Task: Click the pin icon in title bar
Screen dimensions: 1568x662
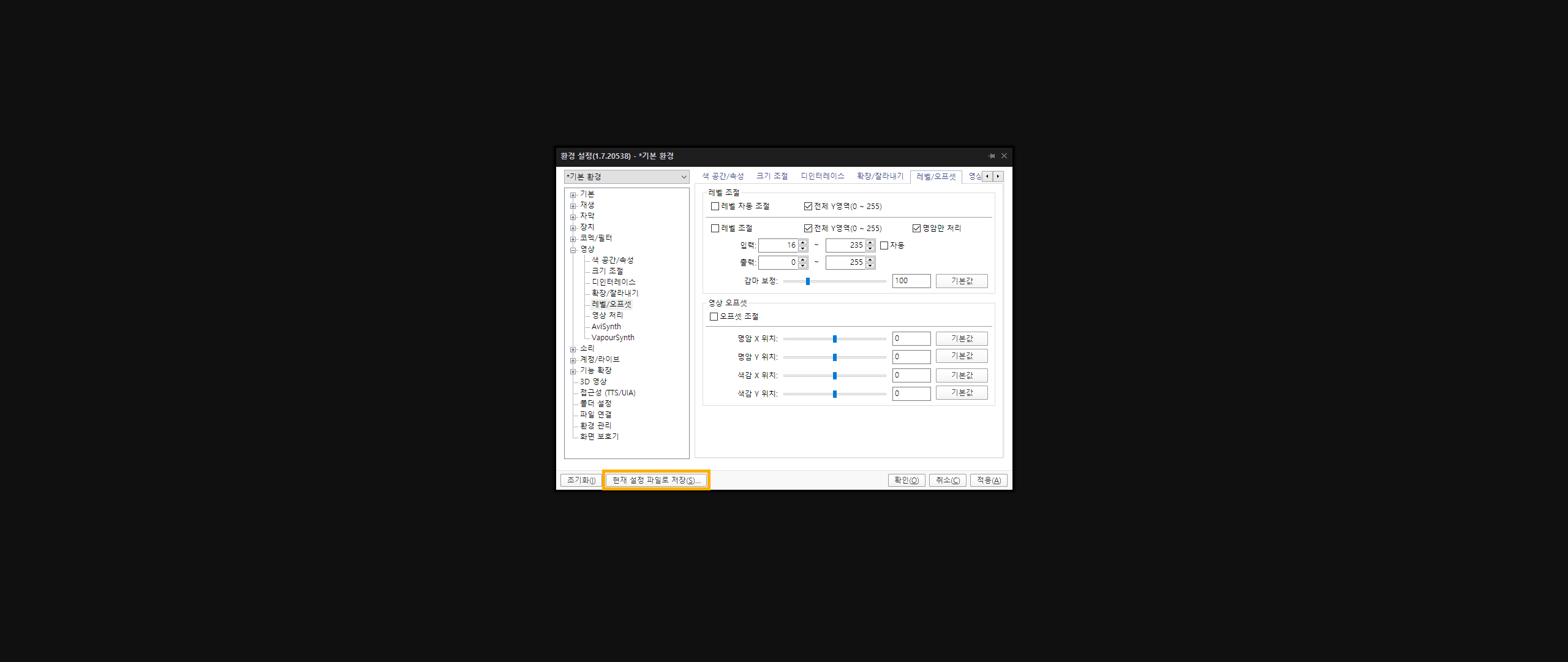Action: click(x=992, y=156)
